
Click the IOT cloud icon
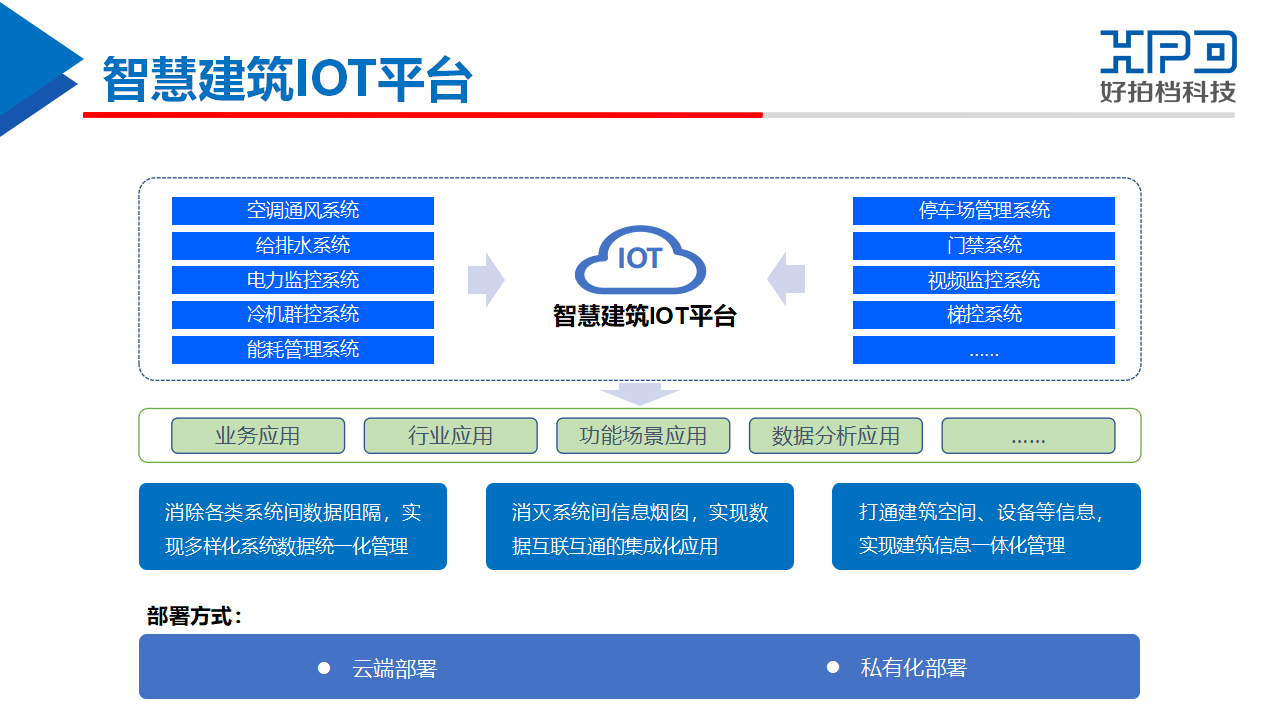click(640, 260)
